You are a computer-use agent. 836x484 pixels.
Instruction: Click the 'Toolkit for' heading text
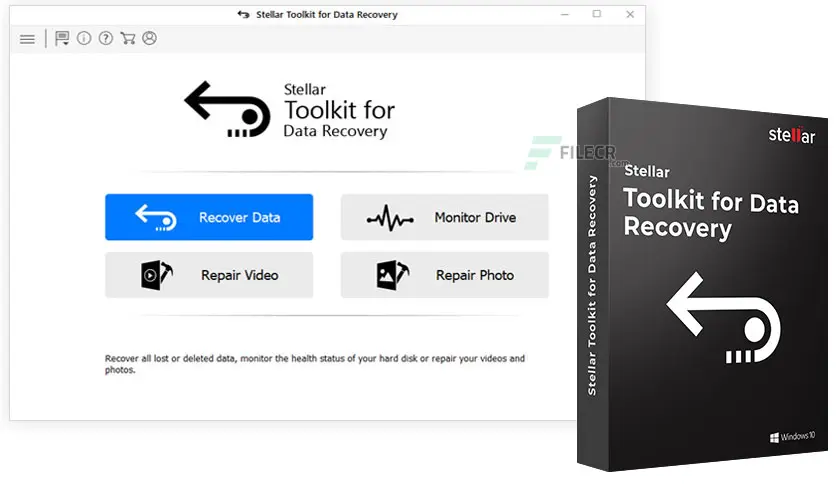tap(340, 110)
